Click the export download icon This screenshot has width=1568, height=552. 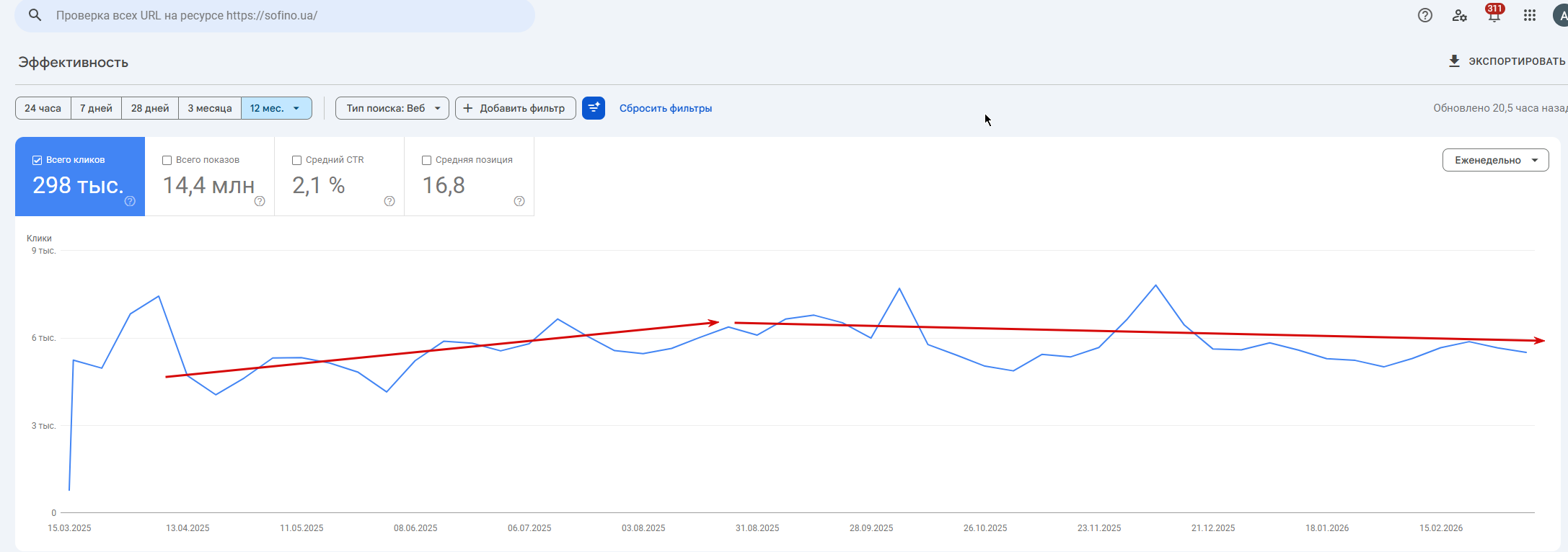point(1454,61)
